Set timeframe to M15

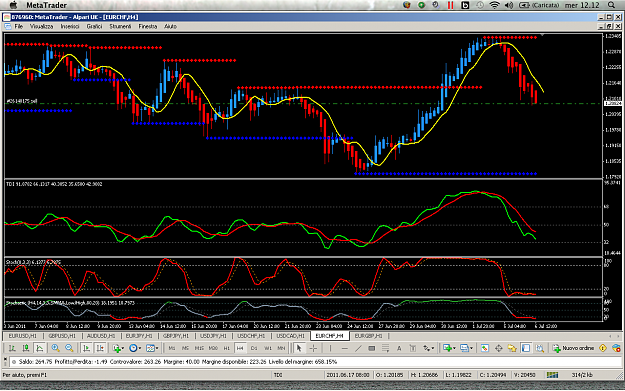[x=199, y=348]
